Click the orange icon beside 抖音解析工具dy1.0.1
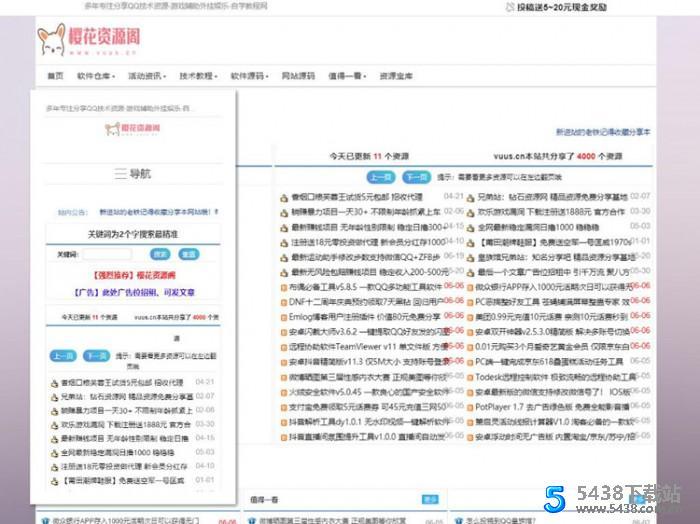 pos(283,423)
